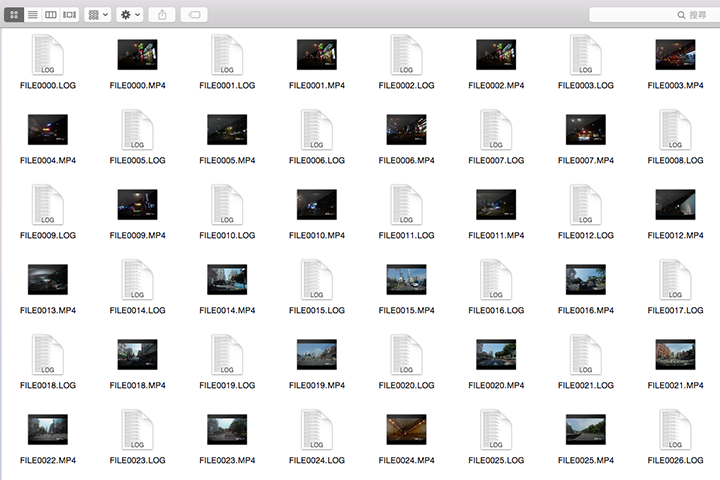This screenshot has height=480, width=720.
Task: Select the FILE0012.MP4 video thumbnail
Action: pos(675,204)
